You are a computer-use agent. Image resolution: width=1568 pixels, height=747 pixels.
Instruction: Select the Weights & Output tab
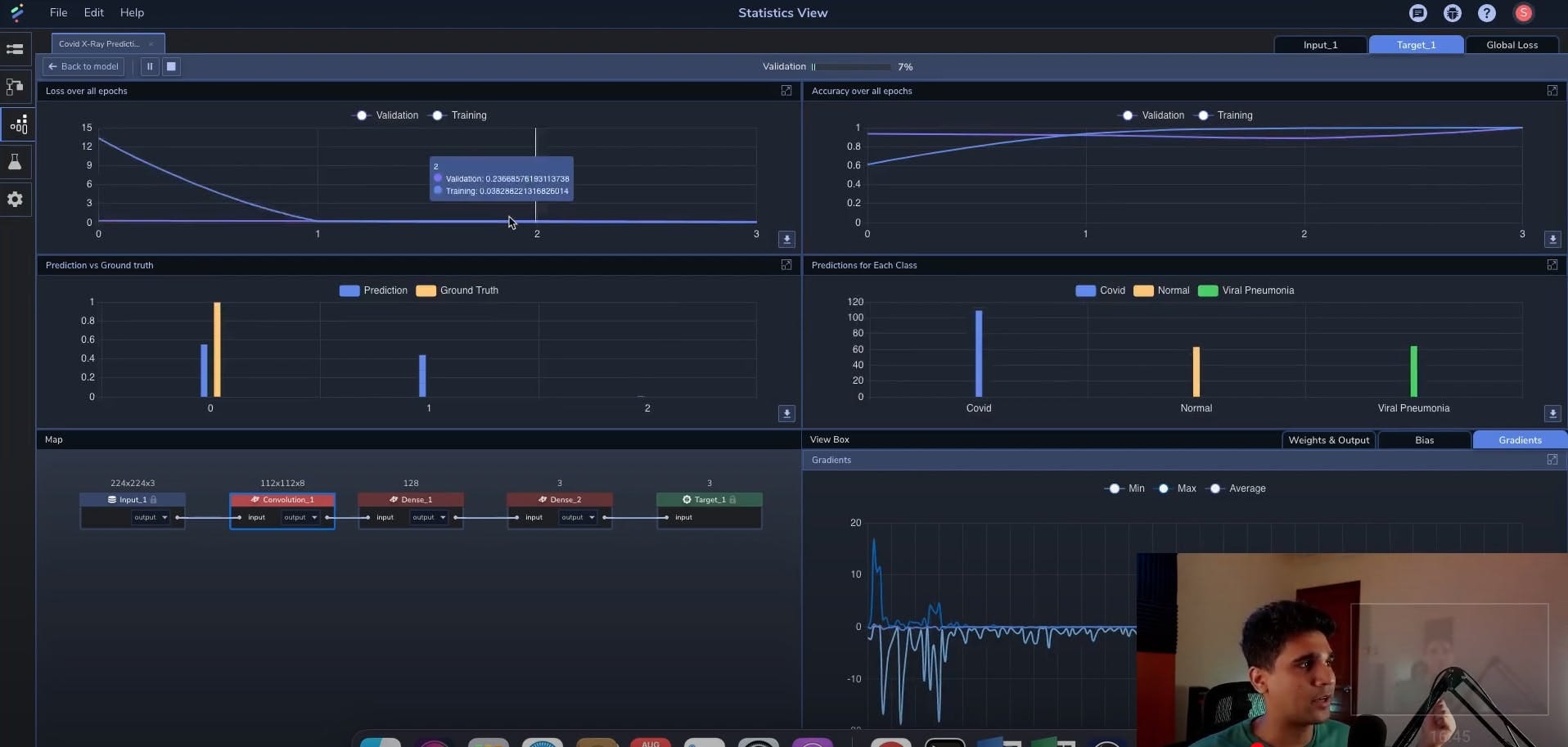[1328, 440]
